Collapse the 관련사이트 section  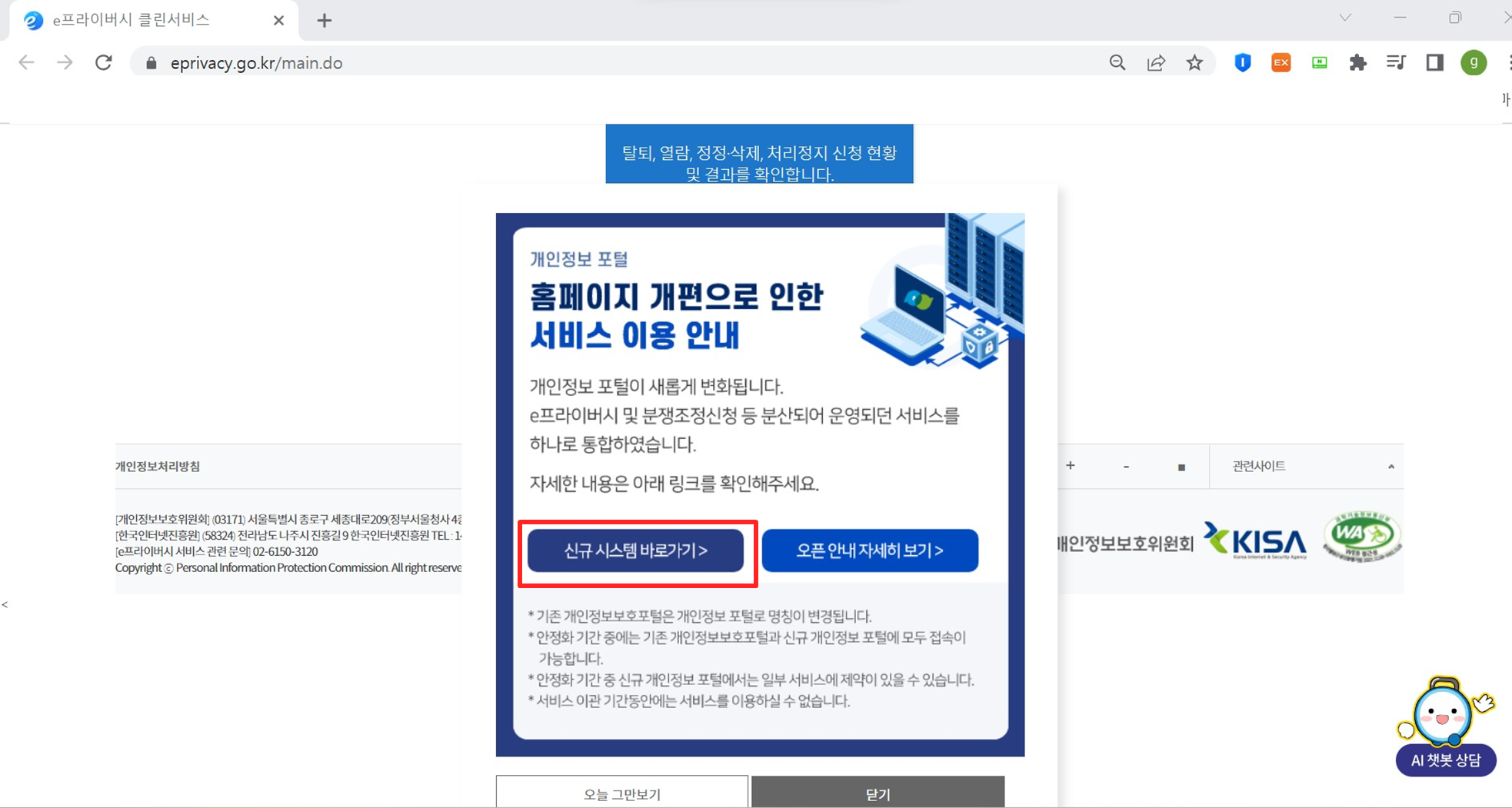coord(1391,466)
